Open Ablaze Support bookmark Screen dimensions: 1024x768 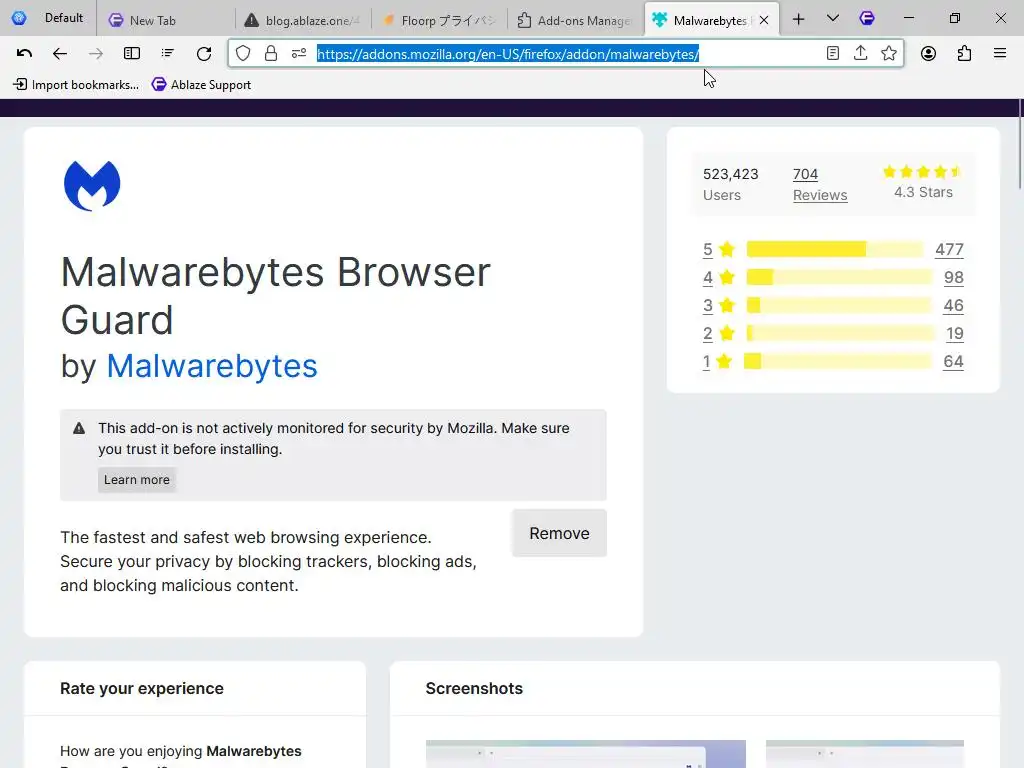[201, 84]
